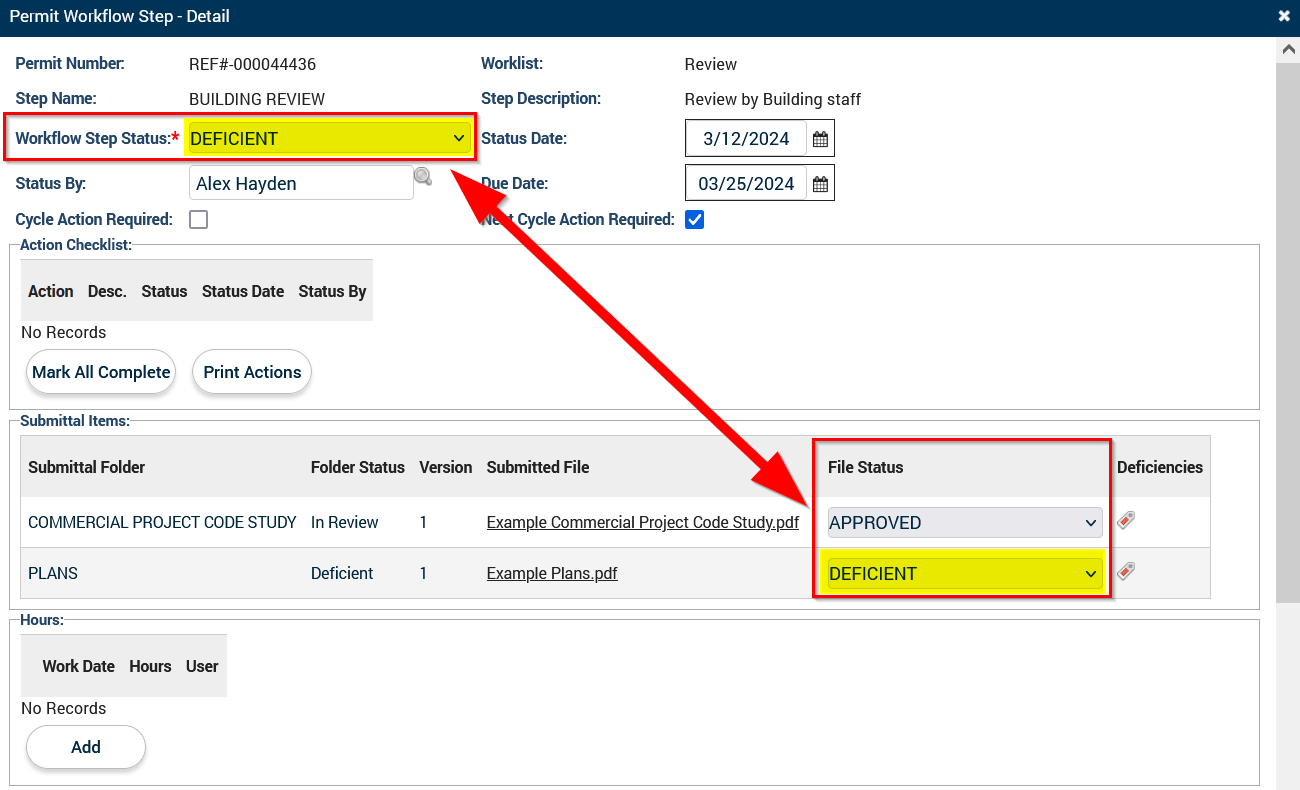This screenshot has height=790, width=1300.
Task: Click the vertical scrollbar thumb
Action: pos(1288,330)
